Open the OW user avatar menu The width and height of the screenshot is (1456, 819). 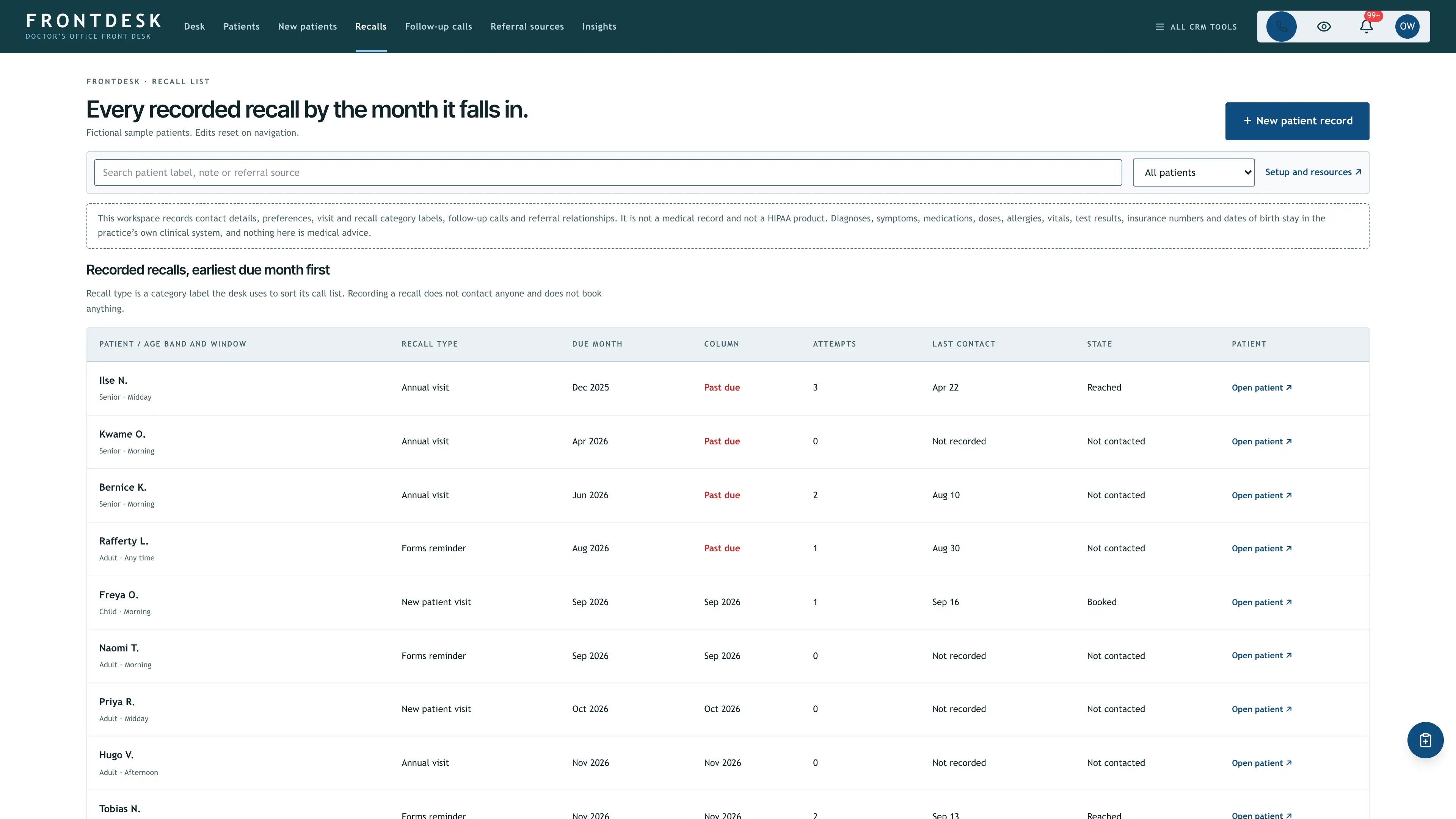[x=1407, y=27]
